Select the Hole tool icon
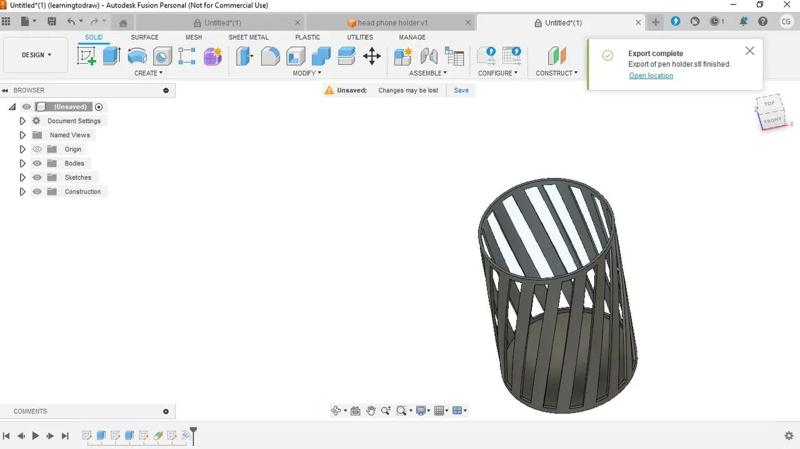Viewport: 800px width, 449px height. click(162, 56)
